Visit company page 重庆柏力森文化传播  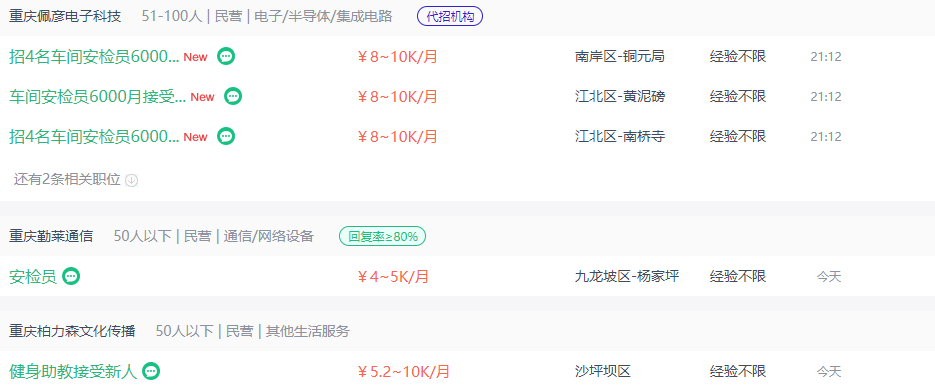[72, 331]
